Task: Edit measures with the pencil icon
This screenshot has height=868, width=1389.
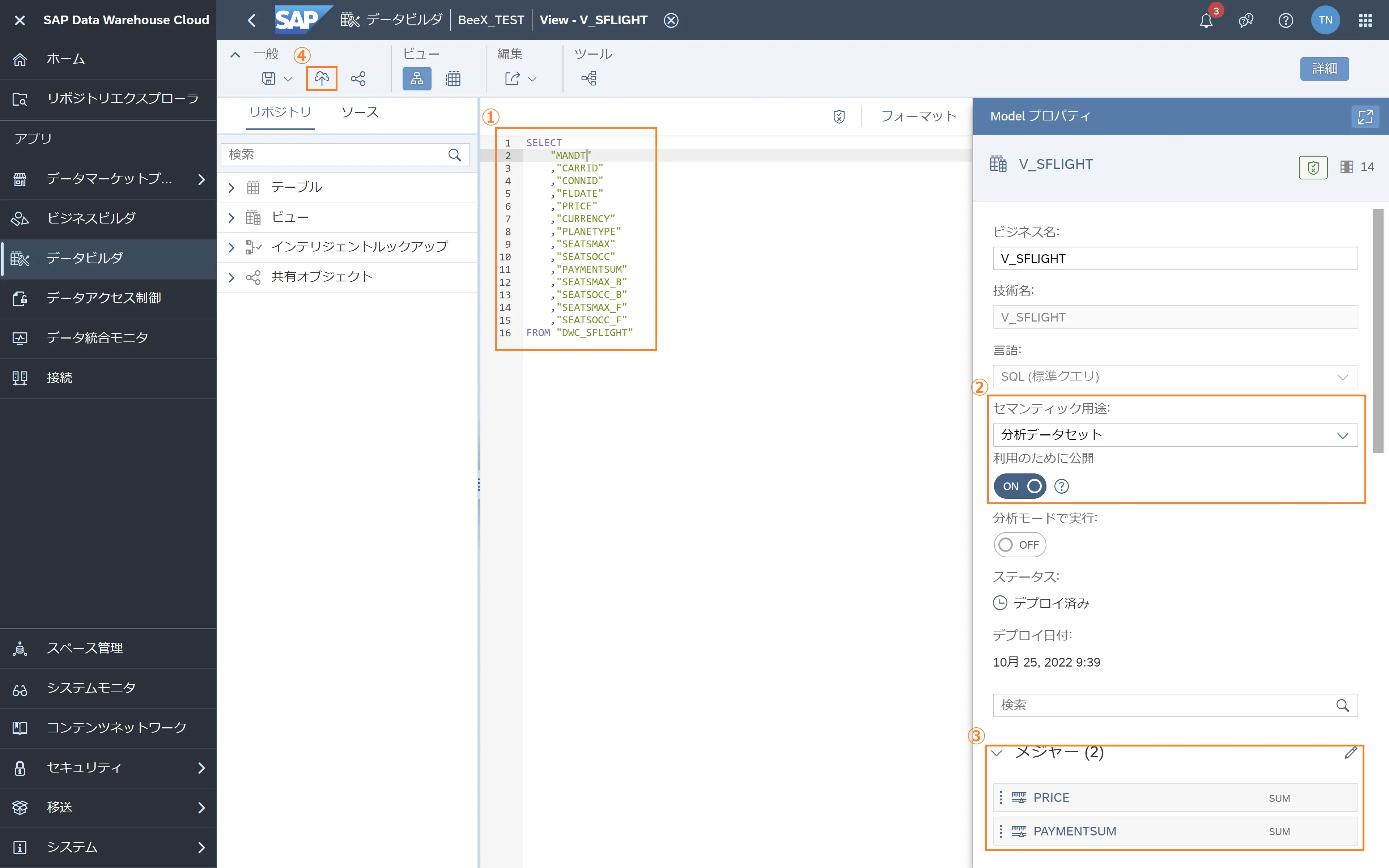Action: [1351, 753]
